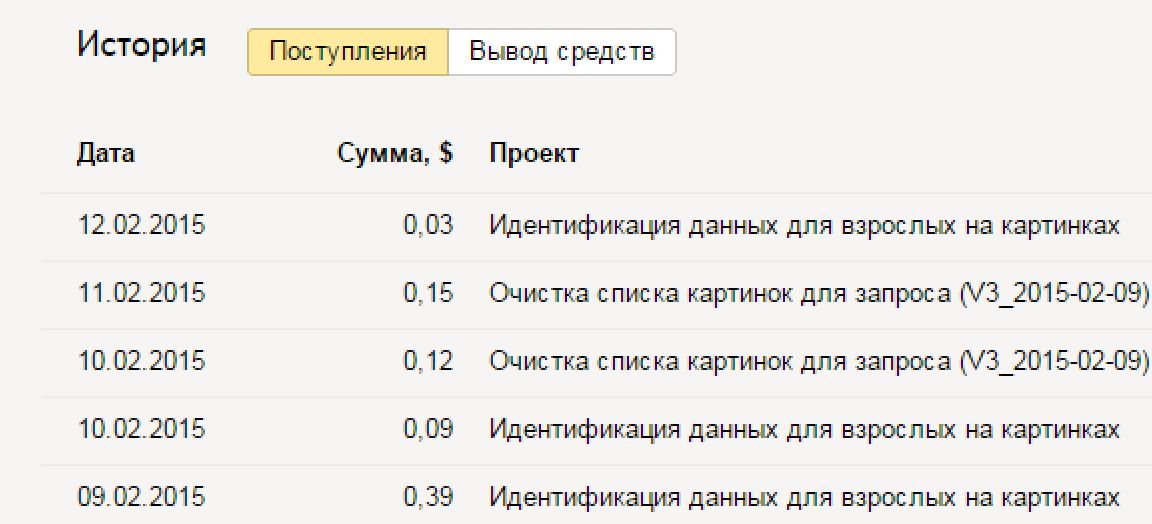Open the Очистка списка project dated 11.02.2015

[x=820, y=293]
